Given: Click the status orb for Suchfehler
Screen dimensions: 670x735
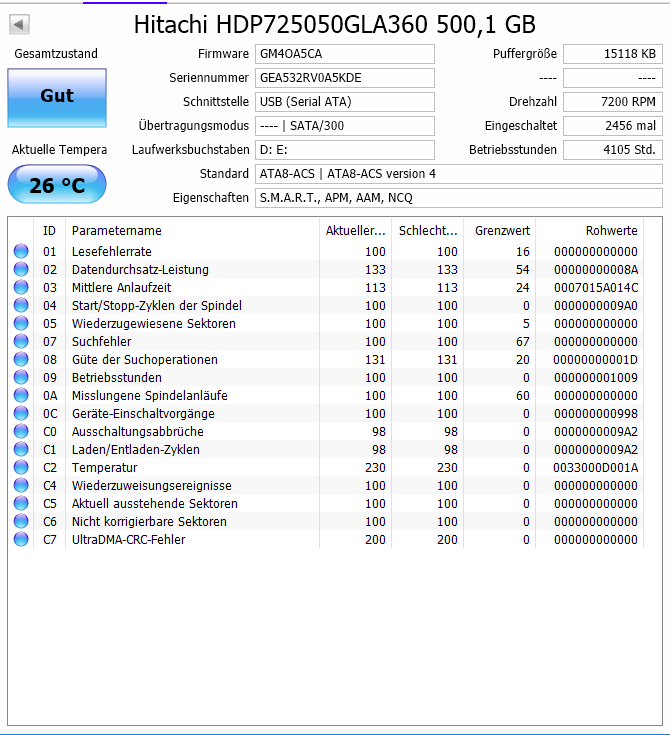Looking at the screenshot, I should pos(21,341).
